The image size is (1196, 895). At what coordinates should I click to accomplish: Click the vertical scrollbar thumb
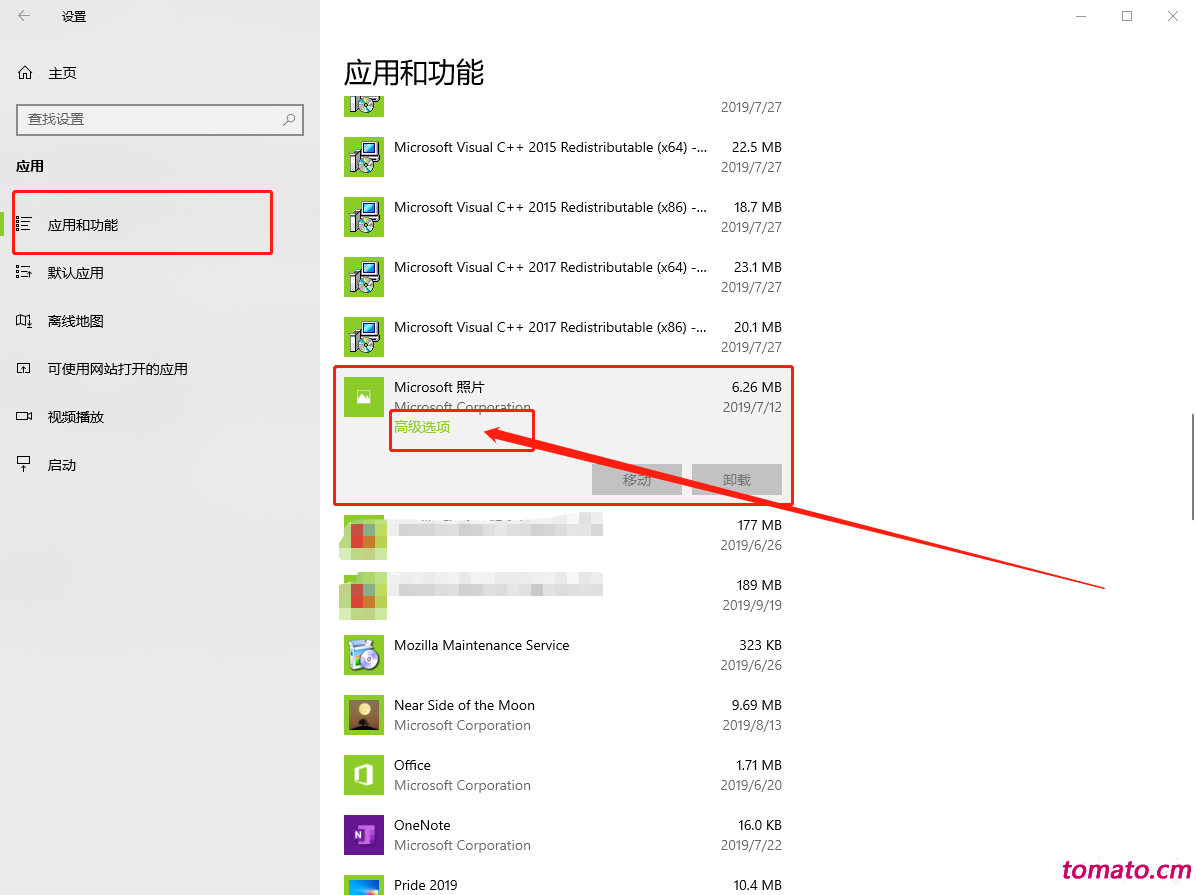pyautogui.click(x=1192, y=467)
